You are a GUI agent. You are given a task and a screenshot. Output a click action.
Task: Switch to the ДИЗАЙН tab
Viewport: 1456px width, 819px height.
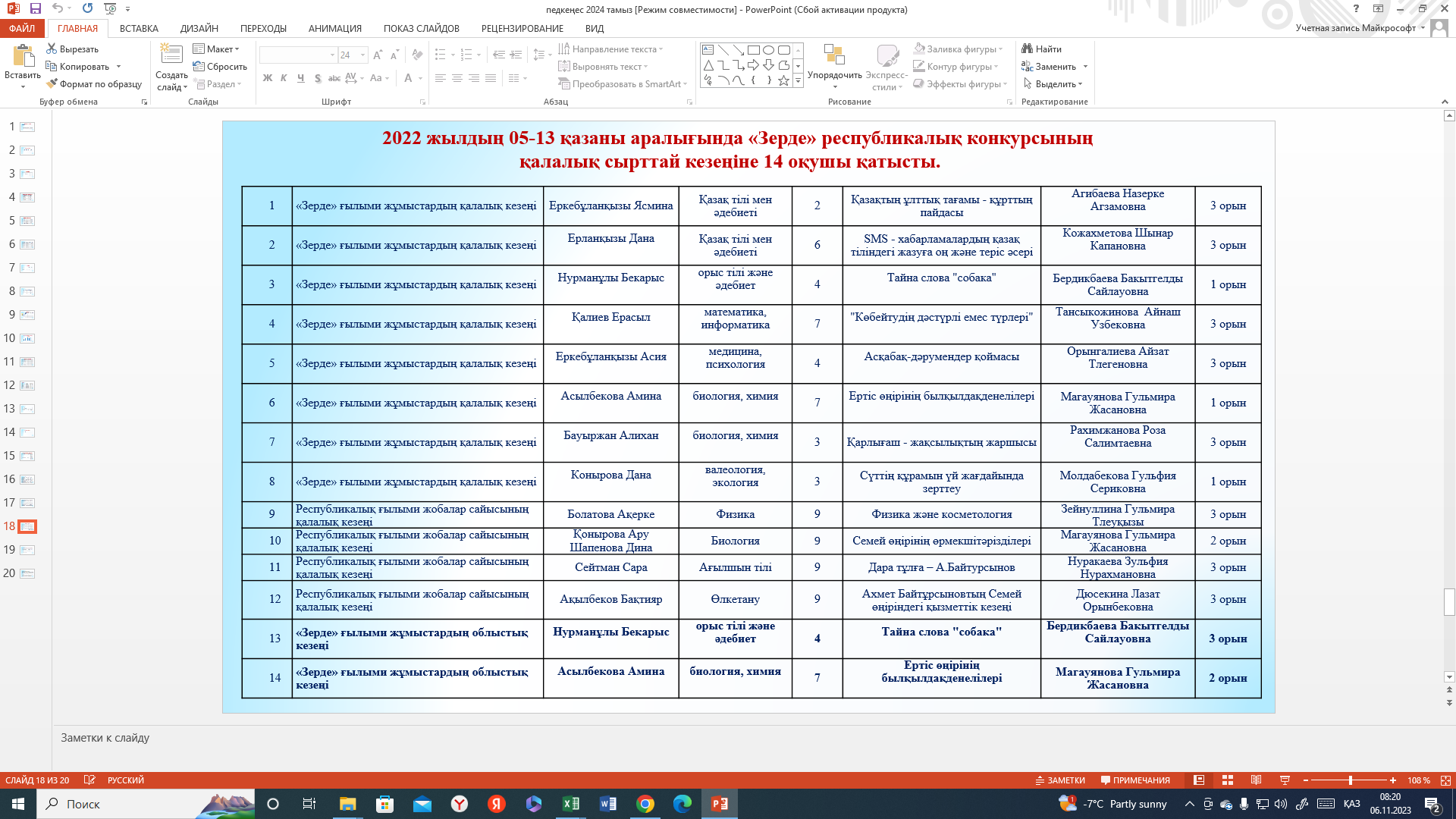199,28
